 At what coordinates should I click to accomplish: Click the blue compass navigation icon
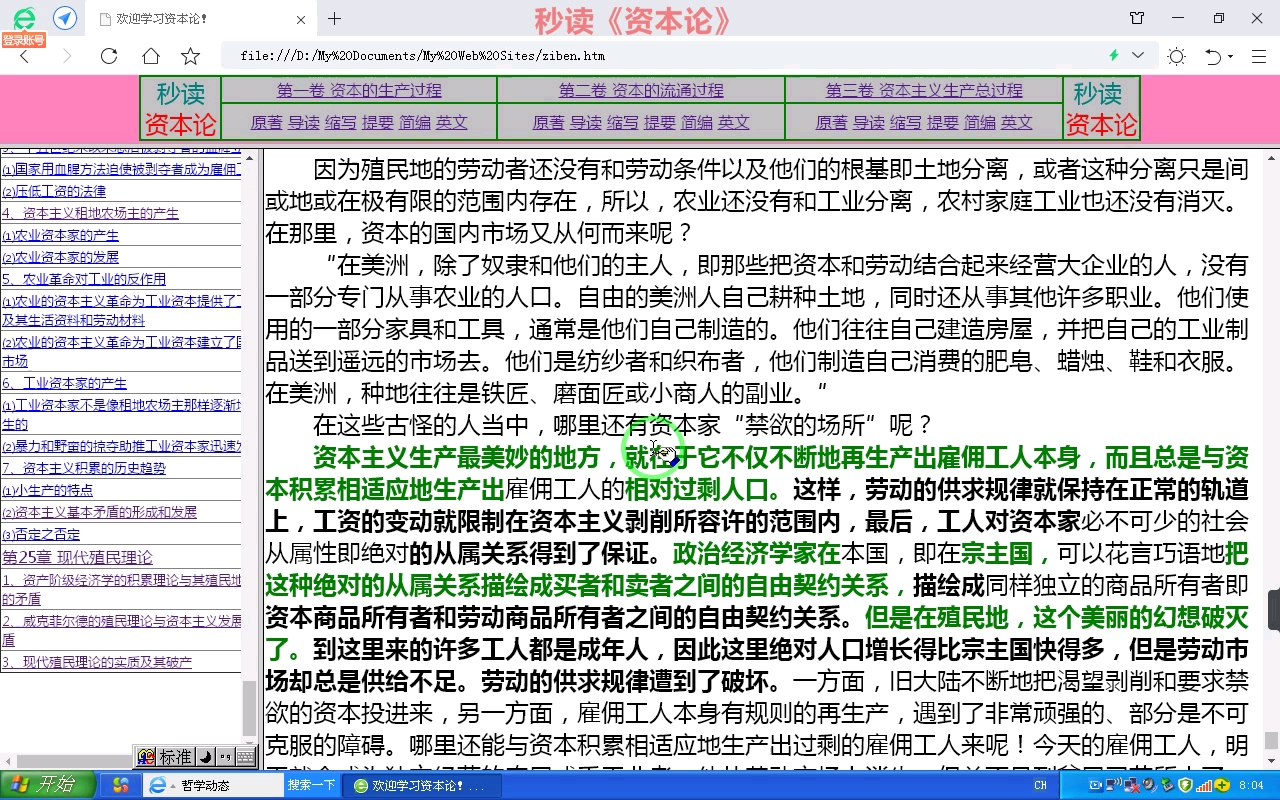(65, 18)
